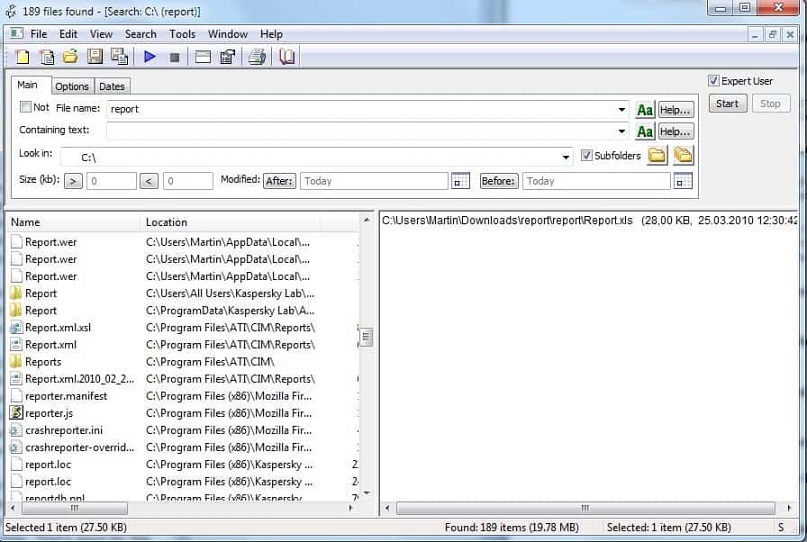Click the Report.xml.xsl file icon

pos(16,327)
